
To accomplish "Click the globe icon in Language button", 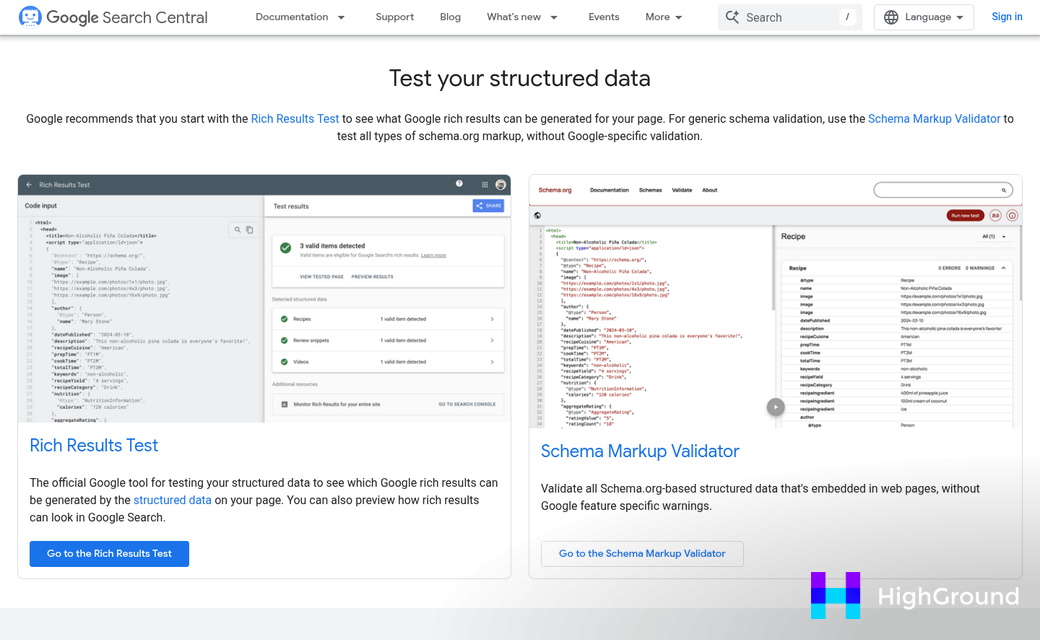I will (x=891, y=17).
